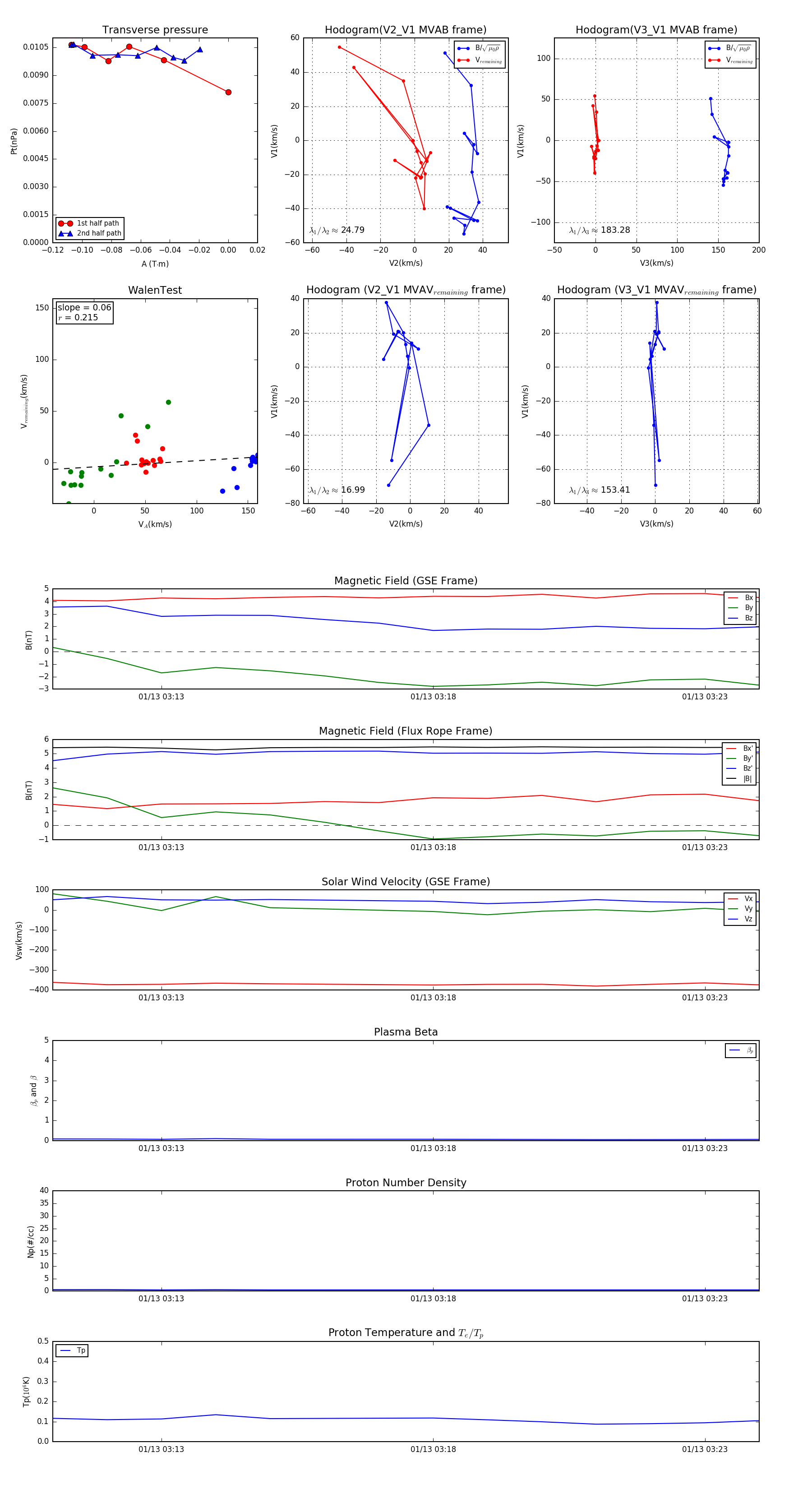Click the '01/13 03:23' tick under temperature panel

pos(705,1449)
